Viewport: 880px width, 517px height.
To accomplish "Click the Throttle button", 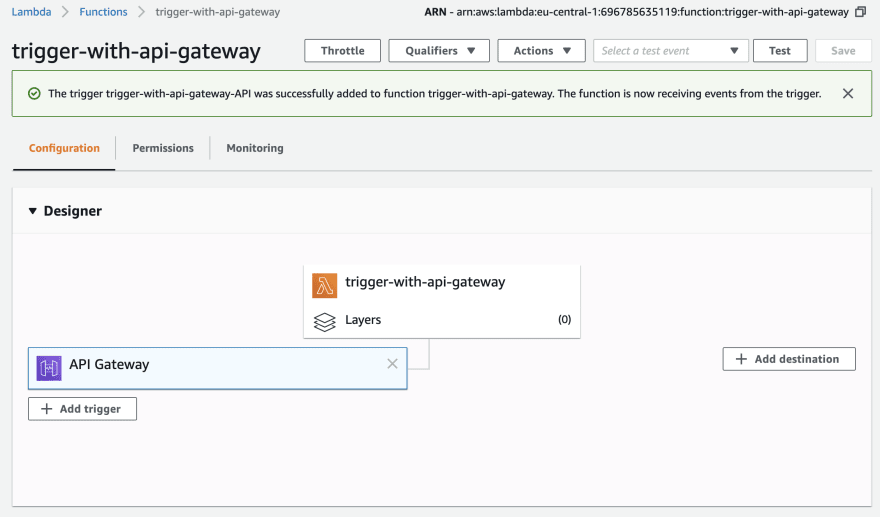I will [x=342, y=51].
